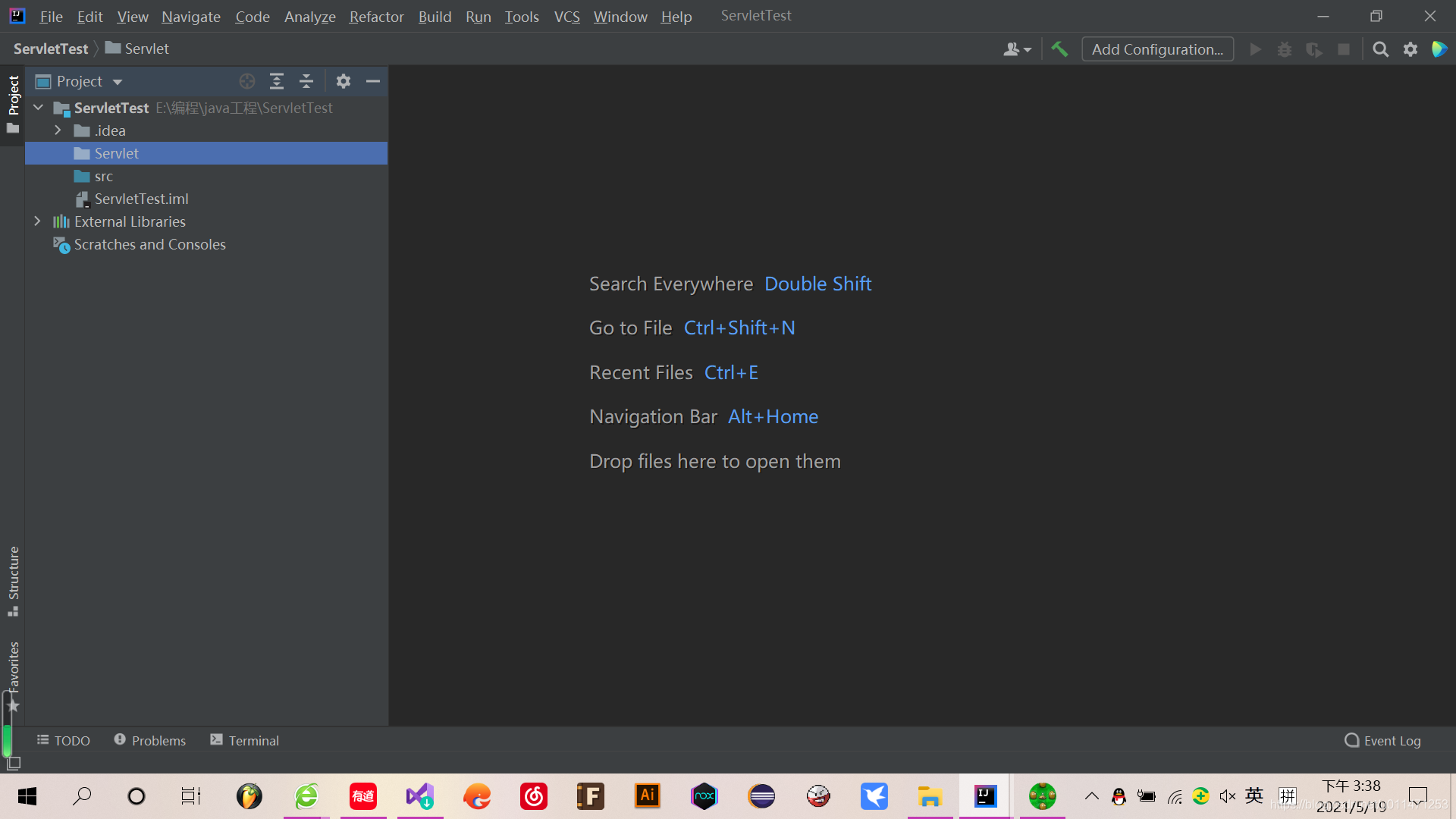Click the Select Opened File crosshair icon

pos(247,81)
